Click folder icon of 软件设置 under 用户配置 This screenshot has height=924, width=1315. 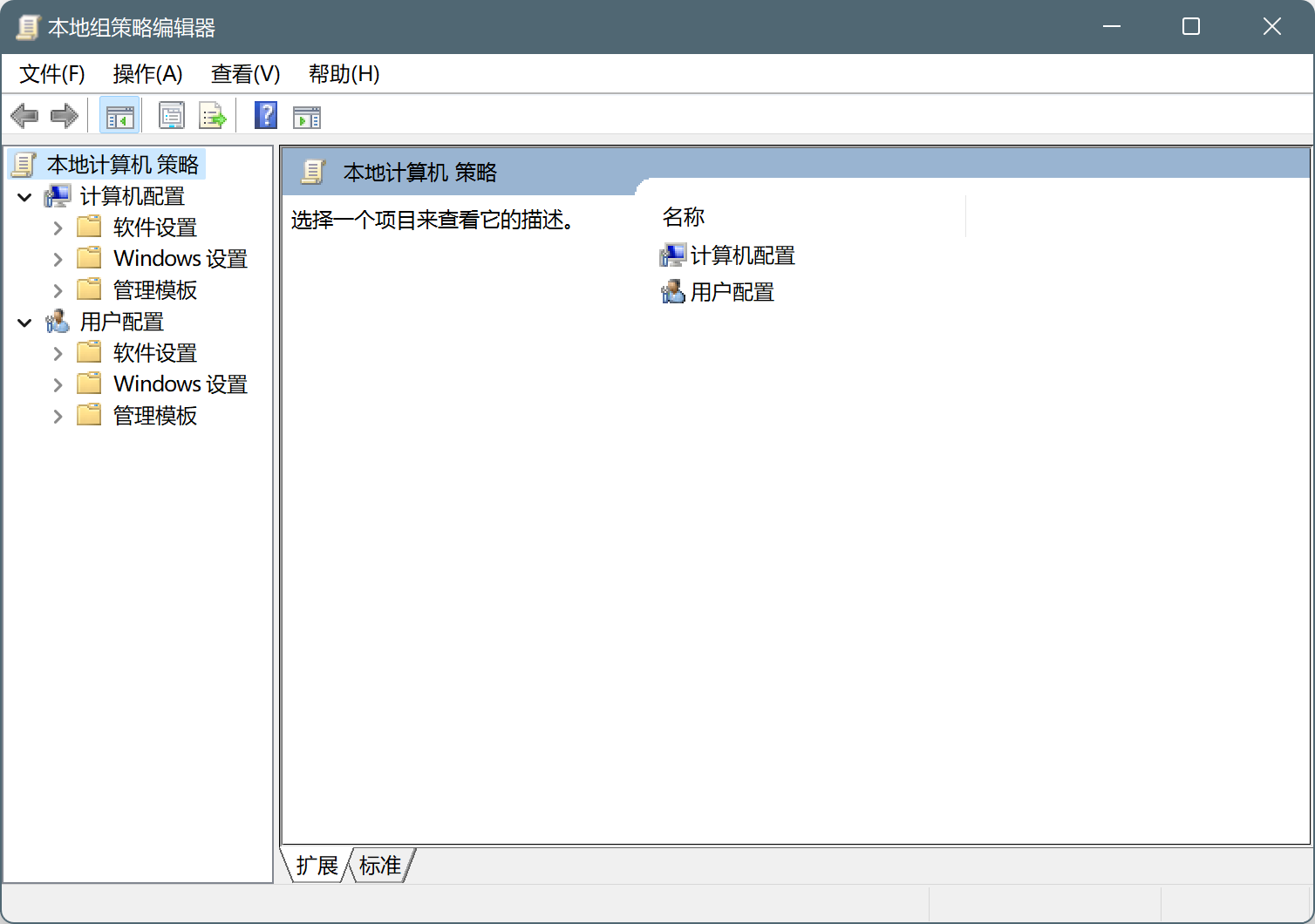[89, 352]
